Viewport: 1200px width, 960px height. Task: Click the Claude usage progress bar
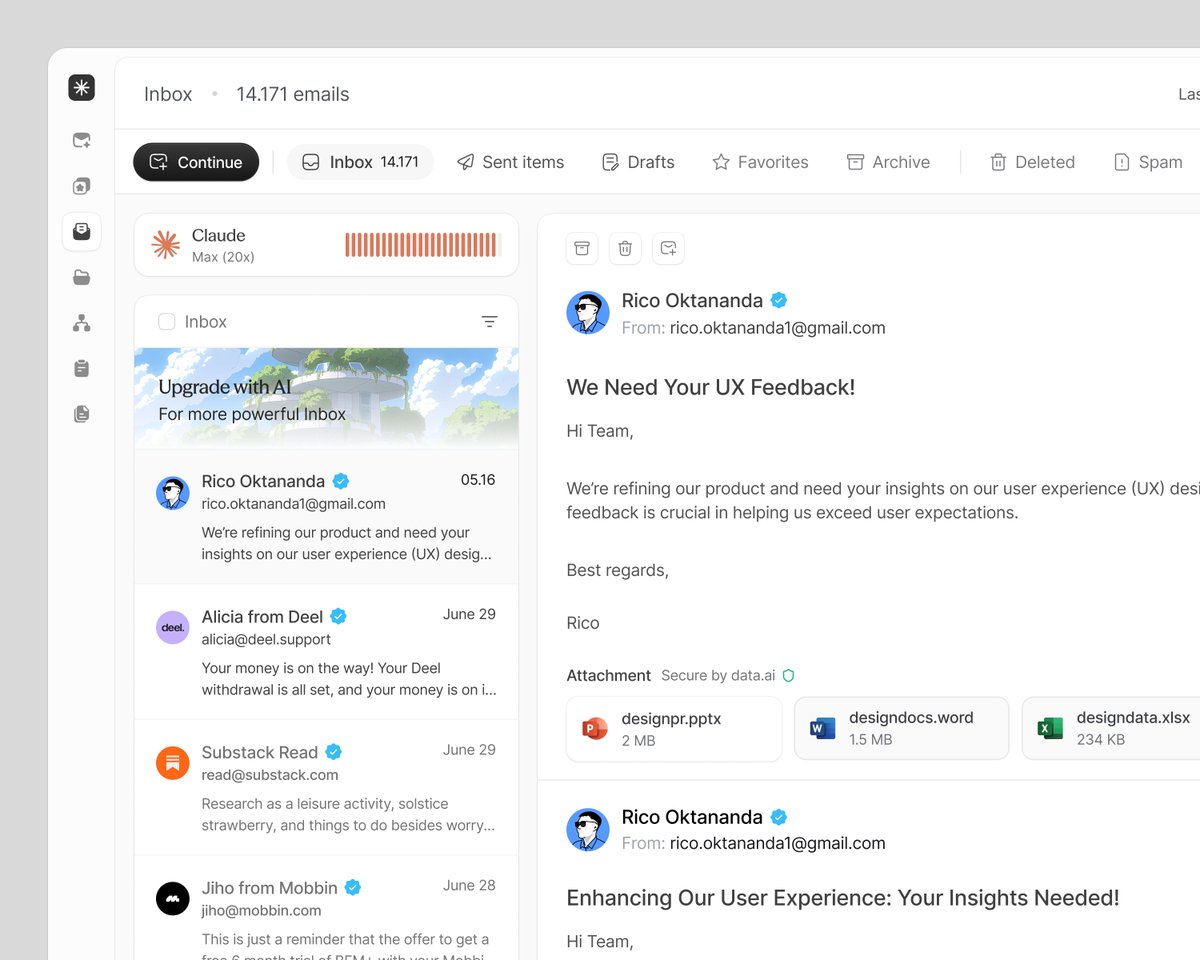[423, 245]
